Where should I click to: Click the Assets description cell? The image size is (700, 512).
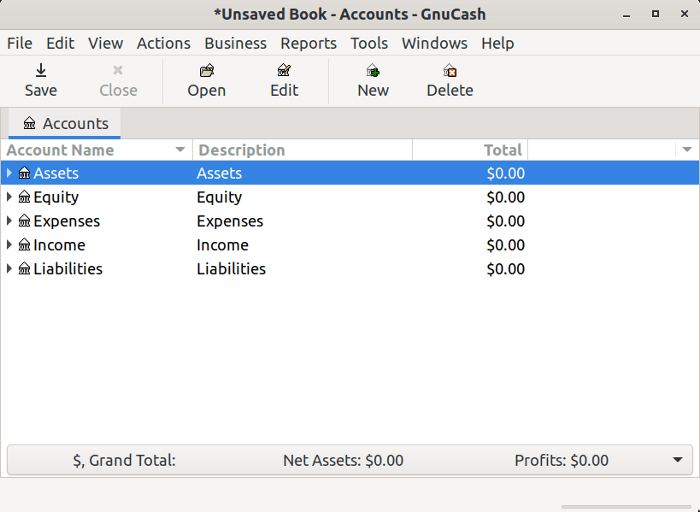point(219,173)
